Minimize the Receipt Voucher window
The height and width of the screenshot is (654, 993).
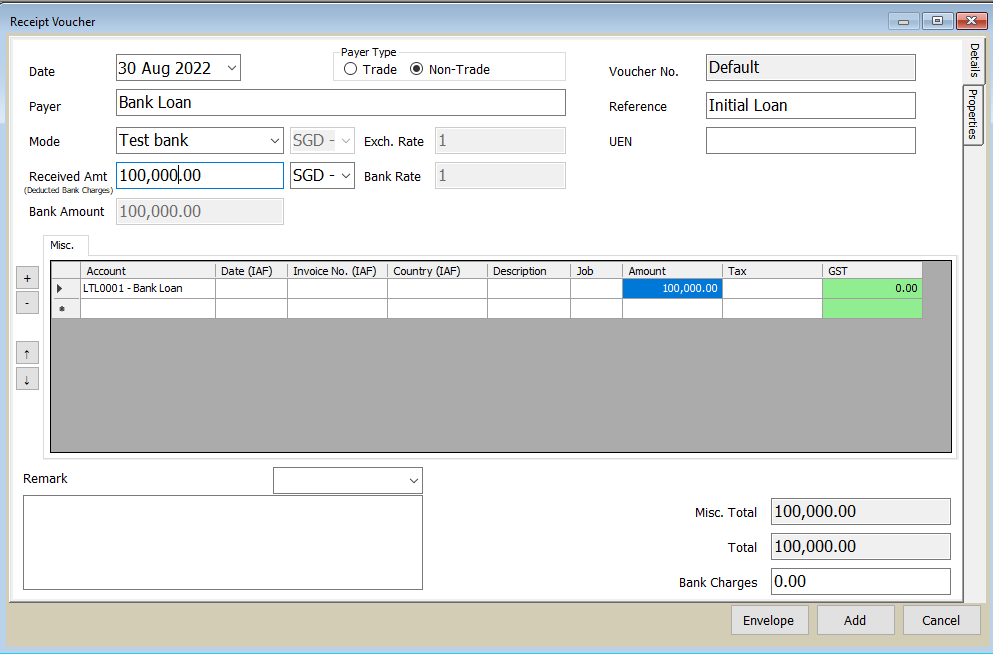pyautogui.click(x=904, y=22)
